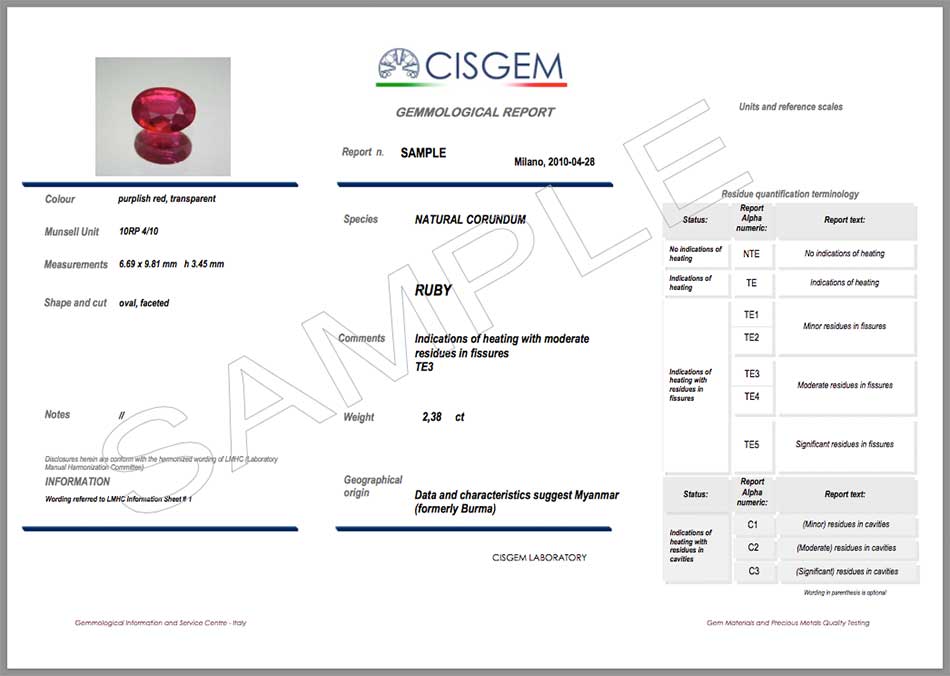Click "Significant residues in fissures" cell
Screen dimensions: 950x676
pos(845,445)
